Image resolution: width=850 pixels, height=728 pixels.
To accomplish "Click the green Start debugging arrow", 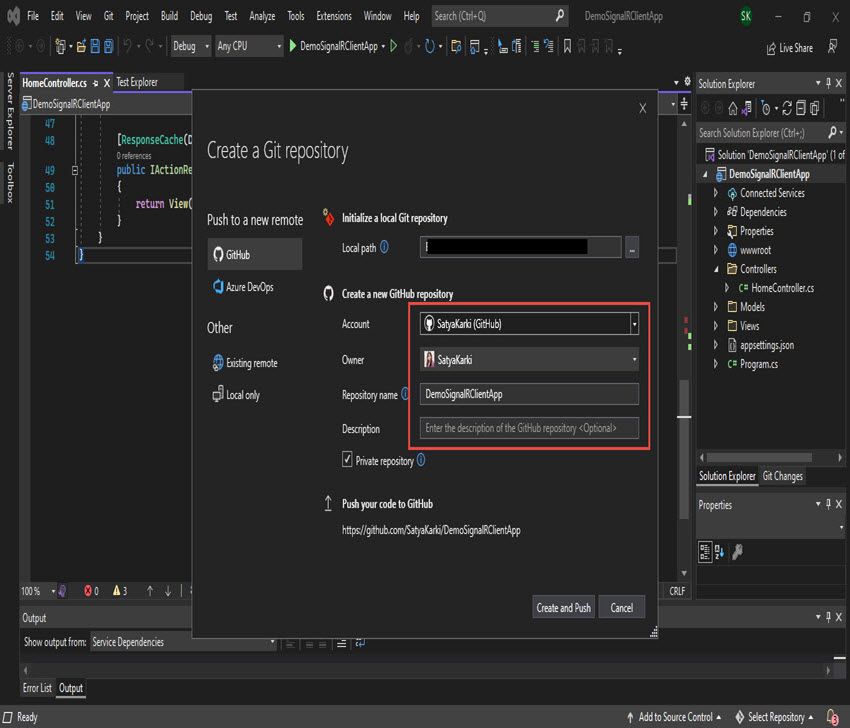I will click(293, 46).
